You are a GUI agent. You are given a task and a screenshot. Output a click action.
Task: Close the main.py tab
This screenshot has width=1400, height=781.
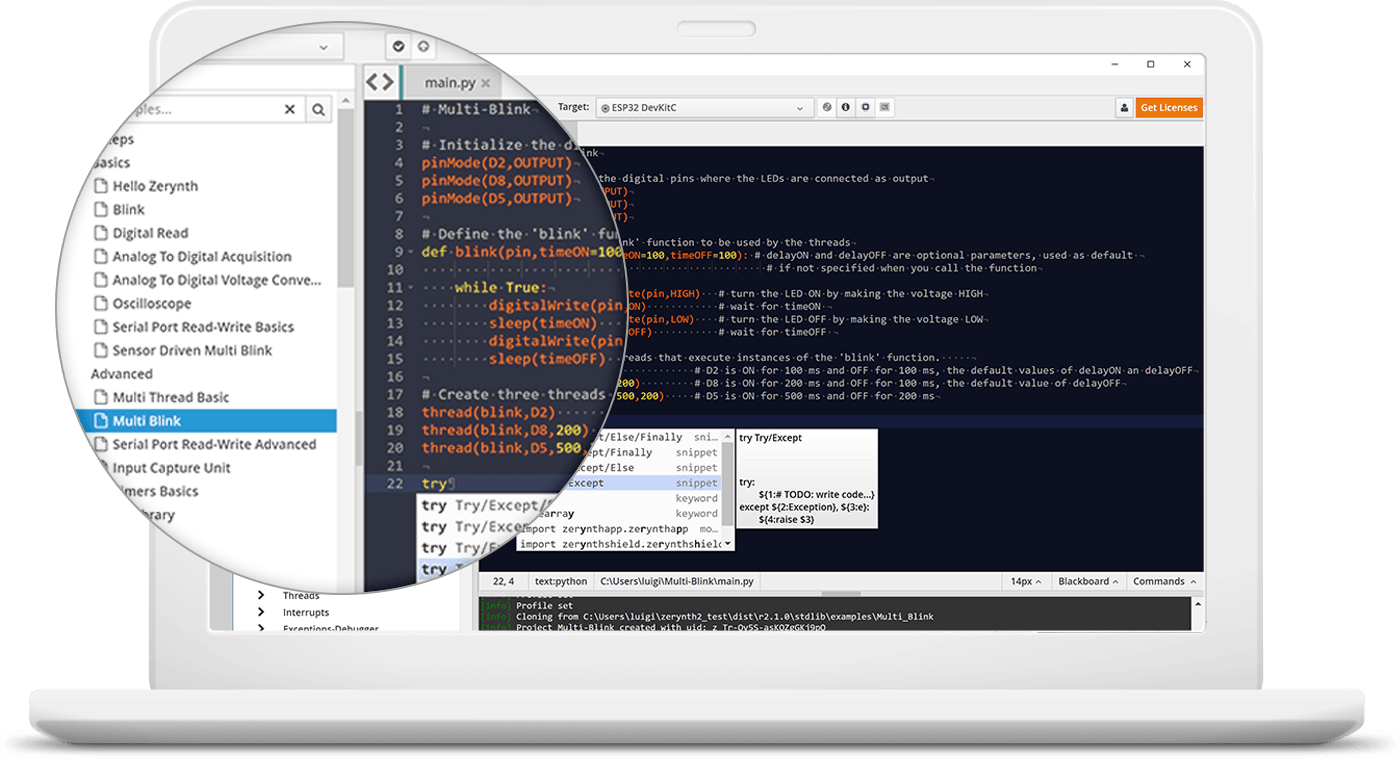coord(486,83)
